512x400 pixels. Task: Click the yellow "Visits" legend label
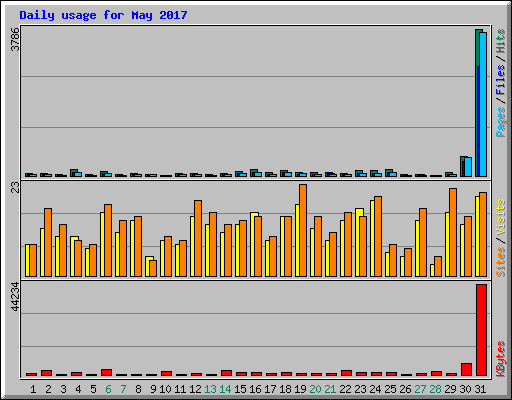pyautogui.click(x=500, y=217)
